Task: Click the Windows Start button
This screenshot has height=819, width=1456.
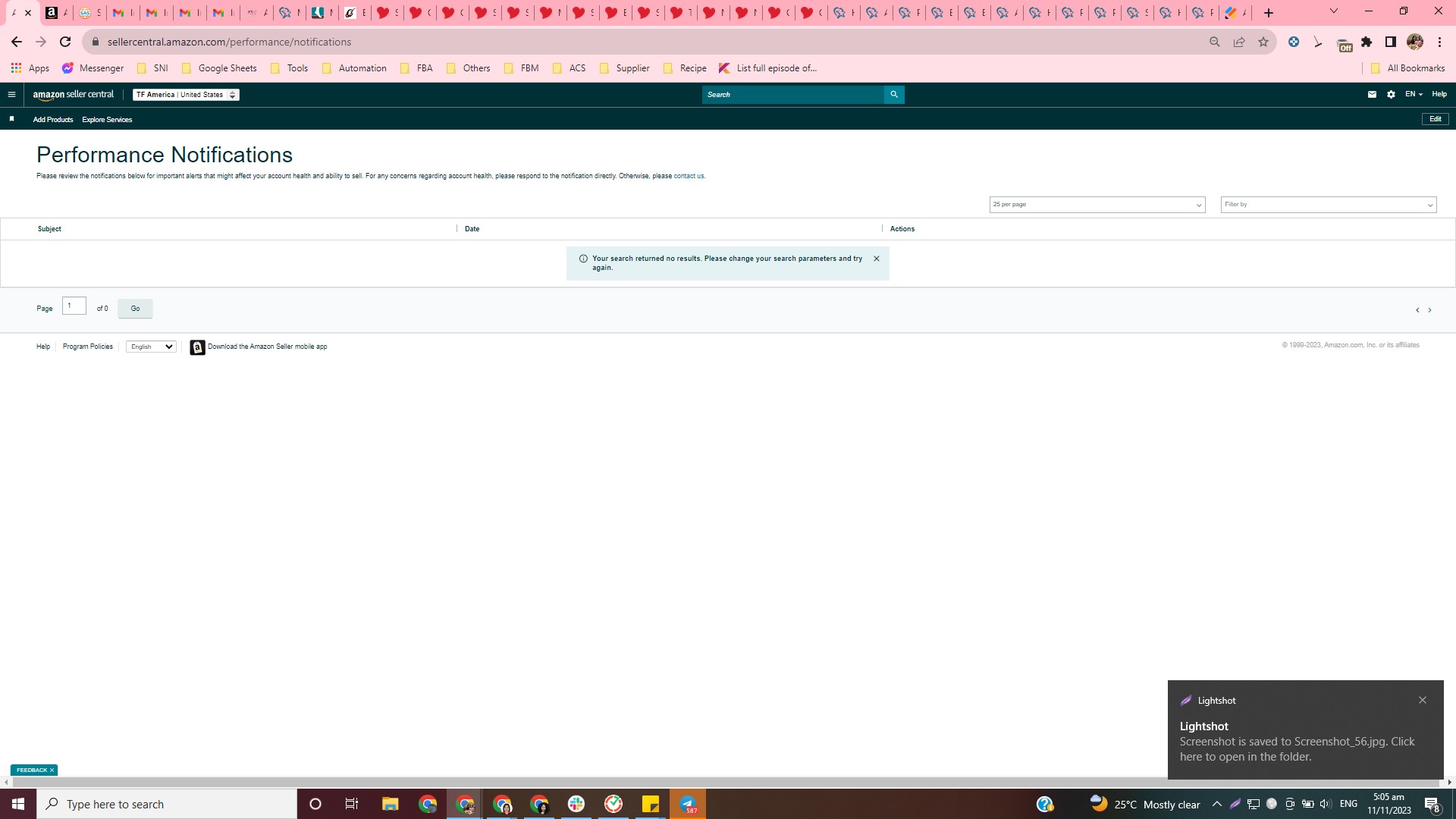Action: click(18, 804)
